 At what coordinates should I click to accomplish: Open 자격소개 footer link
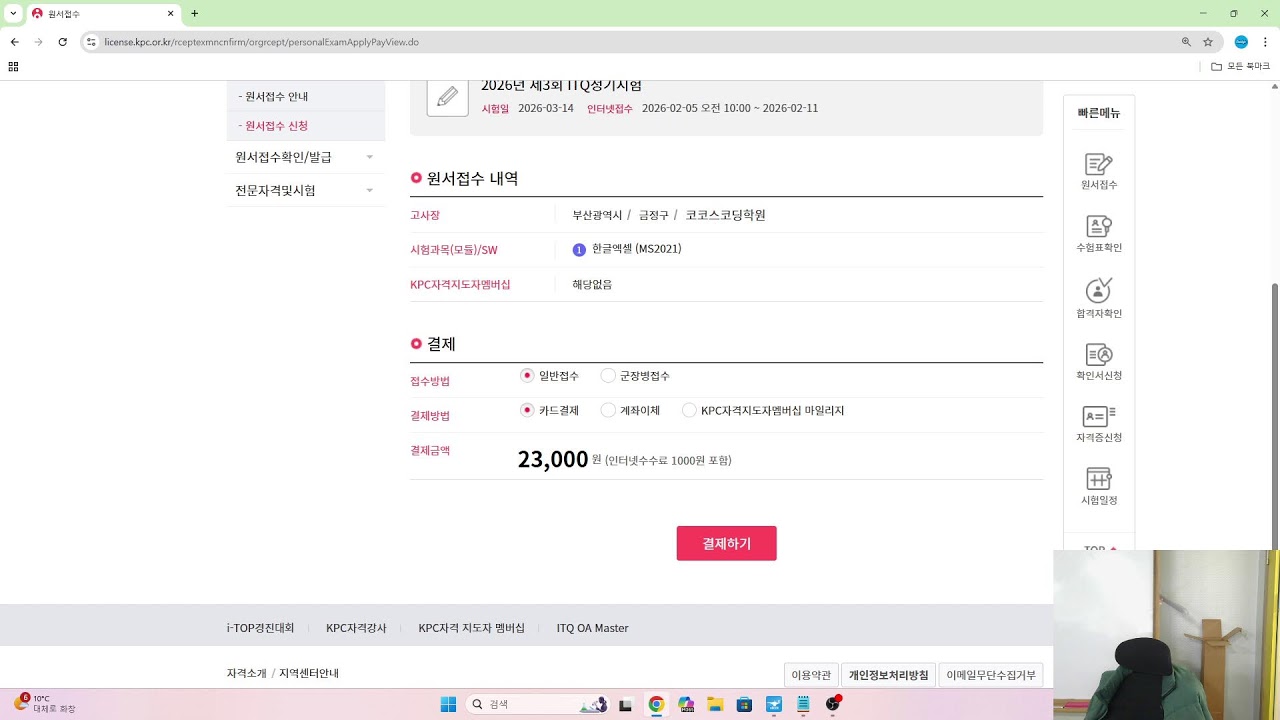247,673
